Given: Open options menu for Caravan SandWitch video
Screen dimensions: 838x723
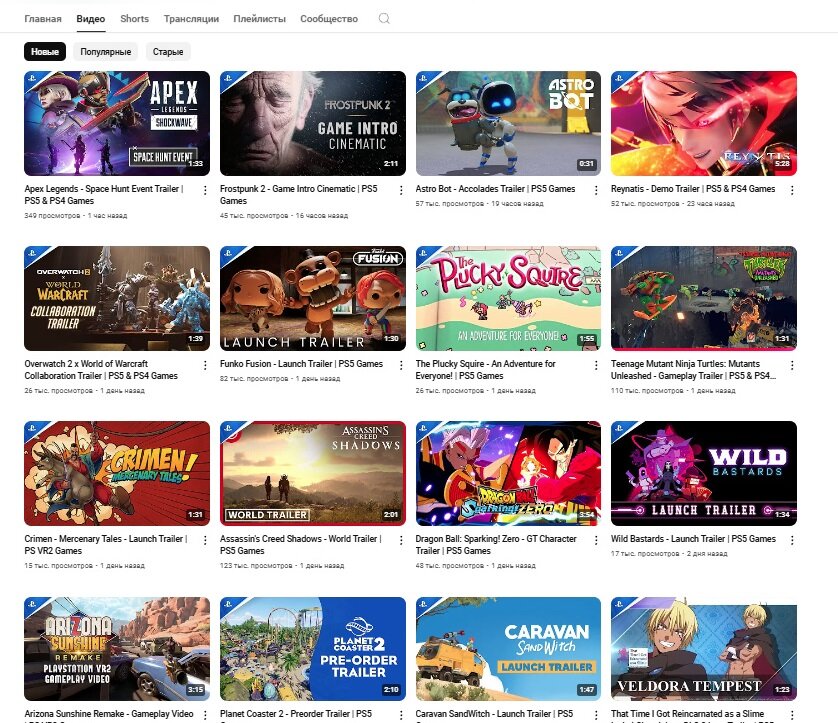Looking at the screenshot, I should [596, 715].
